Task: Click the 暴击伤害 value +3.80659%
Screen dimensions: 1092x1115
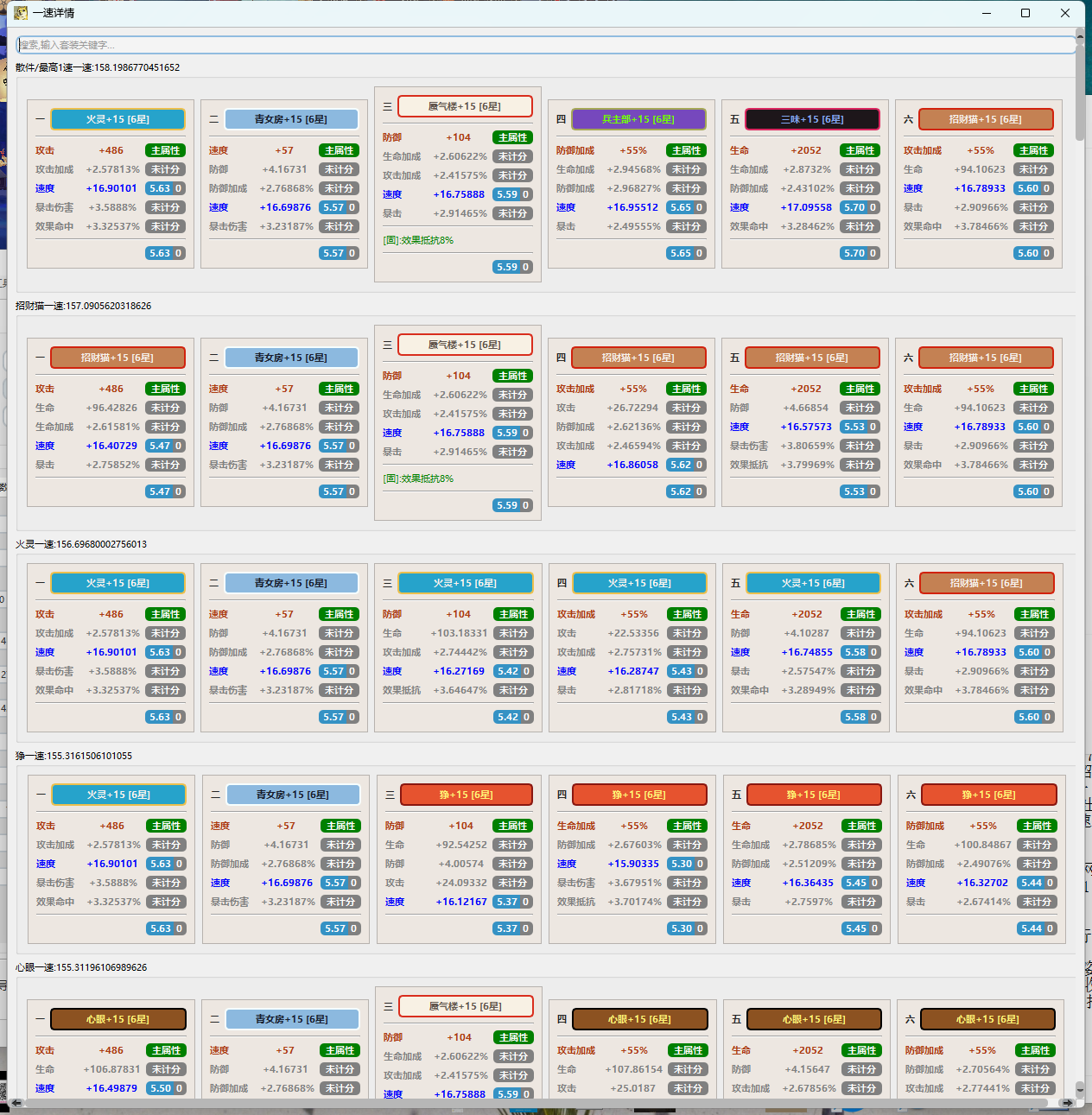Action: pyautogui.click(x=808, y=446)
